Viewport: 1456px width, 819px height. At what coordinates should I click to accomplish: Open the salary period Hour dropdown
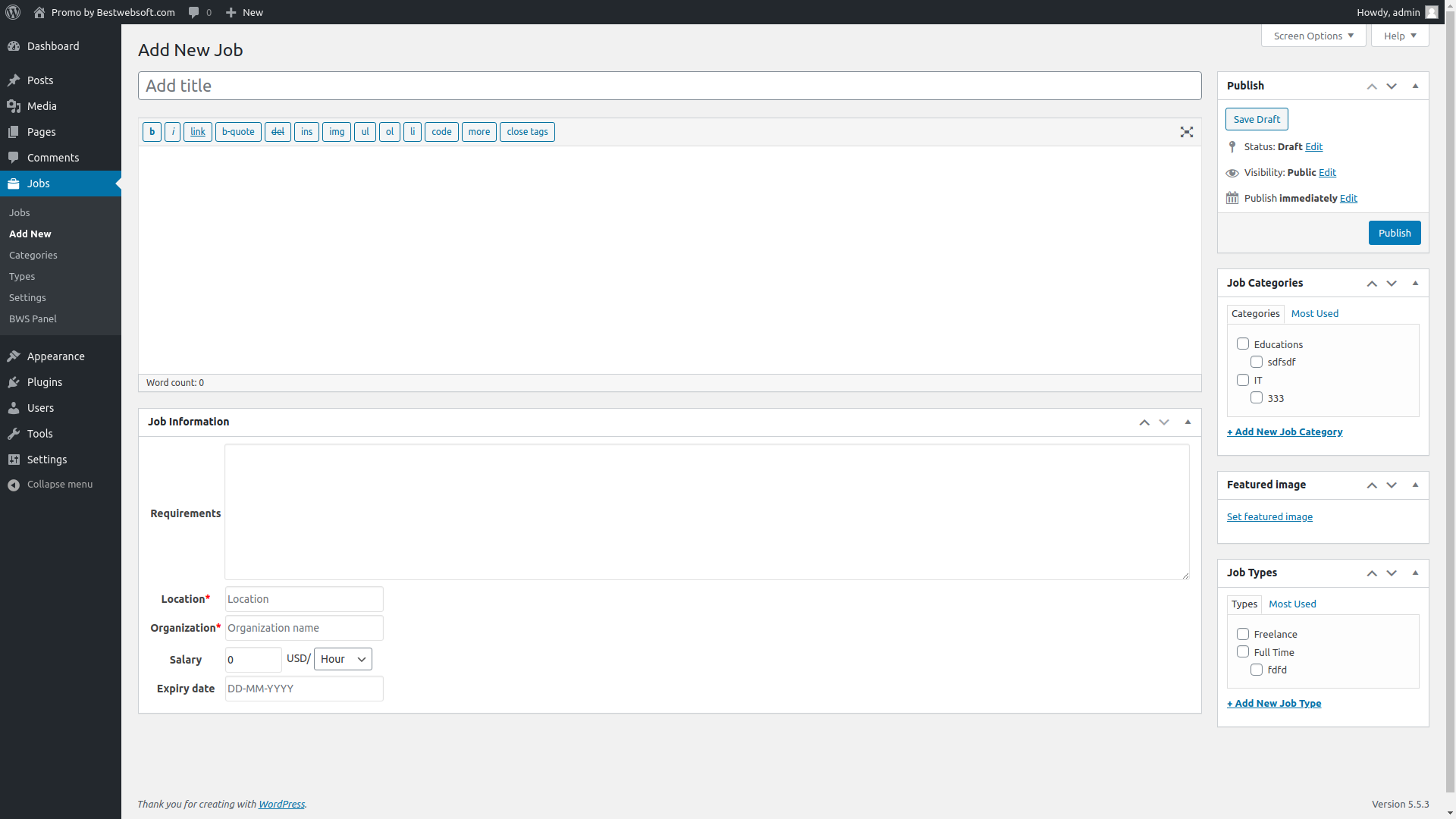343,659
